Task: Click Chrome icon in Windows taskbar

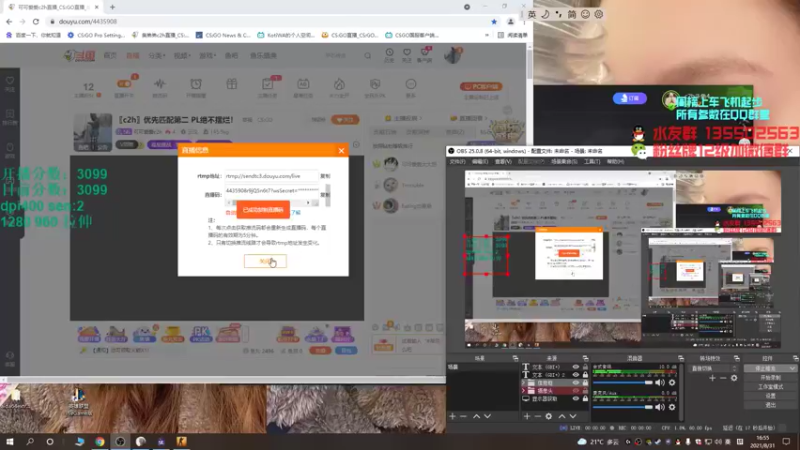Action: 99,441
